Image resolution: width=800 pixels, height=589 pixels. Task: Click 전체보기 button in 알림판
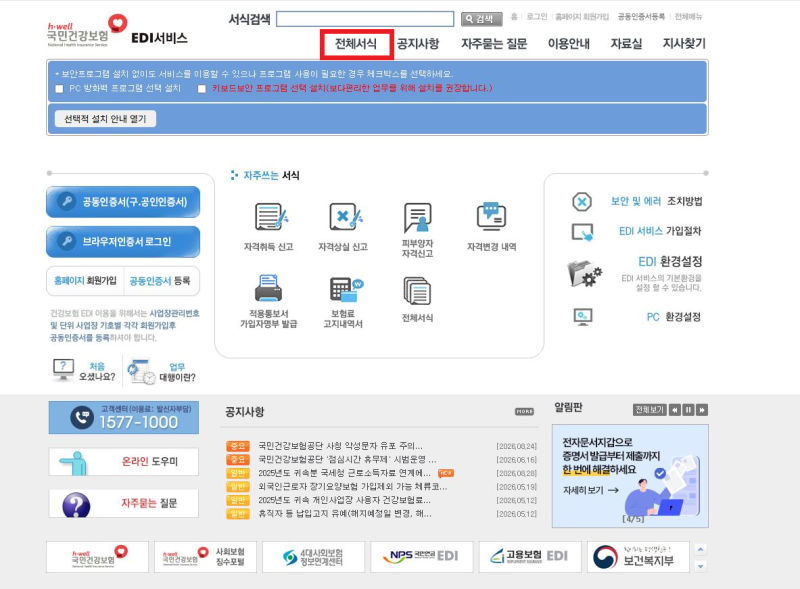pos(649,410)
